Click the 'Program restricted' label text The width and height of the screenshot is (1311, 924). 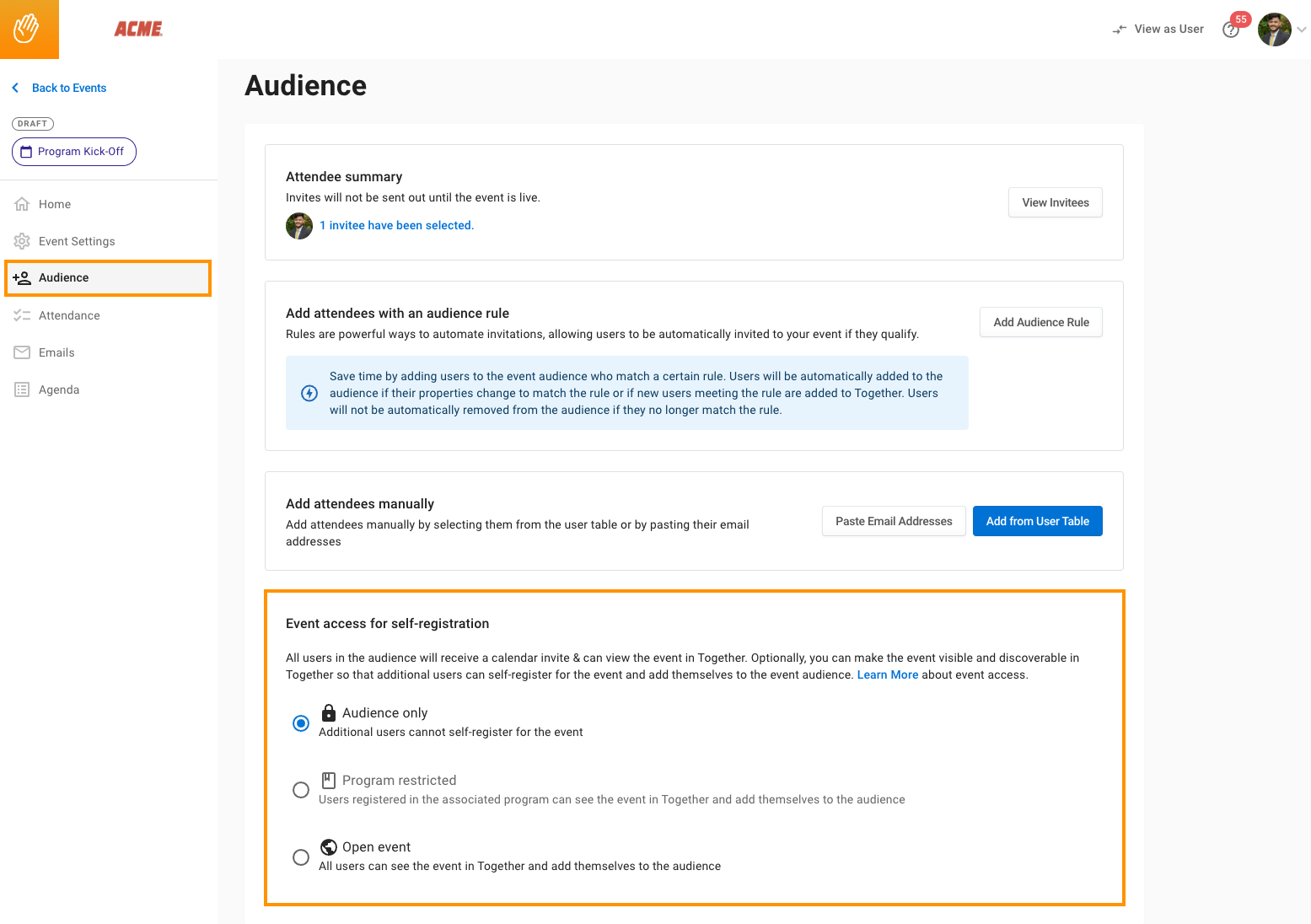pyautogui.click(x=399, y=780)
